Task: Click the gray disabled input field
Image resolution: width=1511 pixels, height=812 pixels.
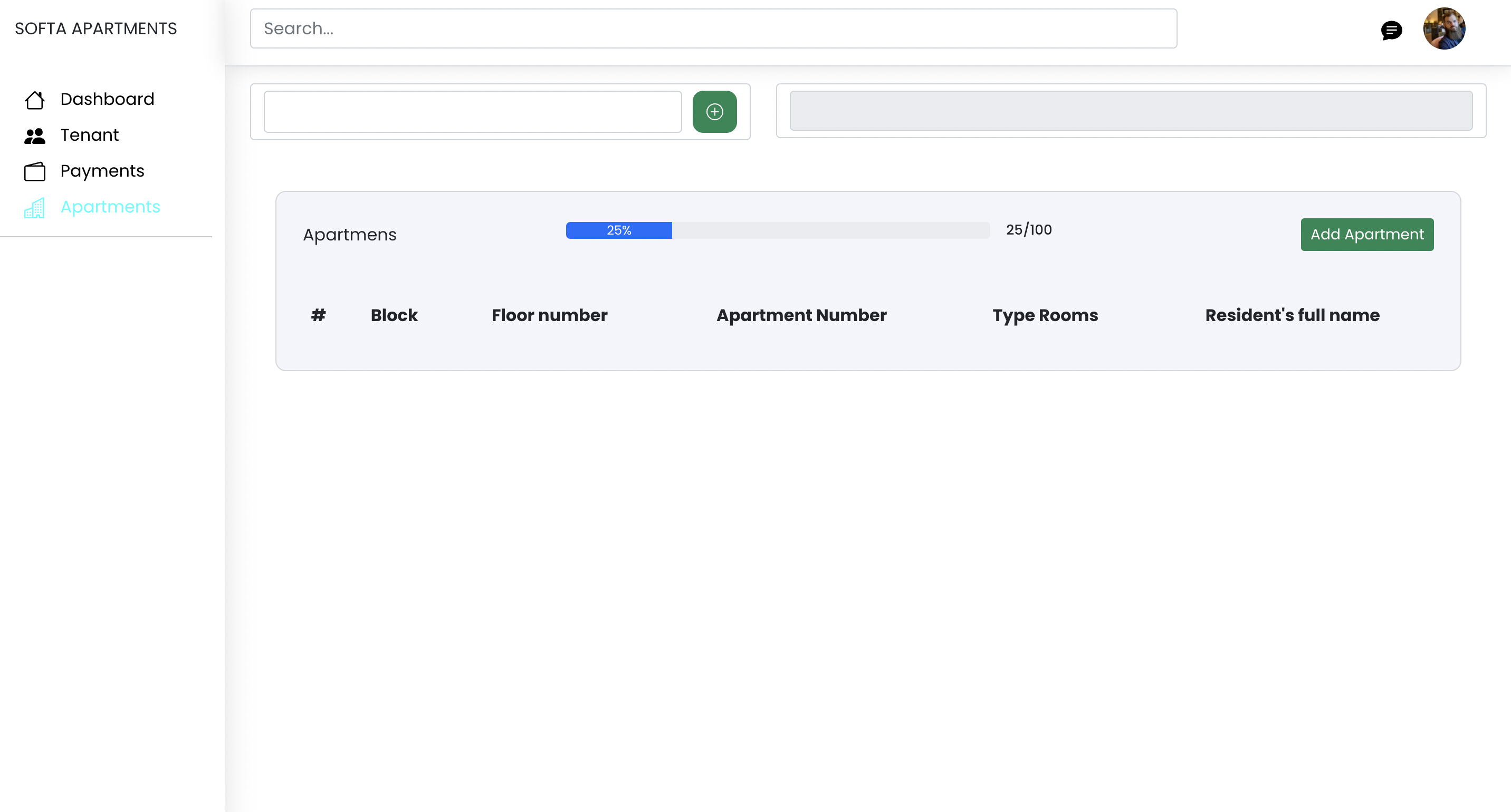Action: pos(1130,110)
